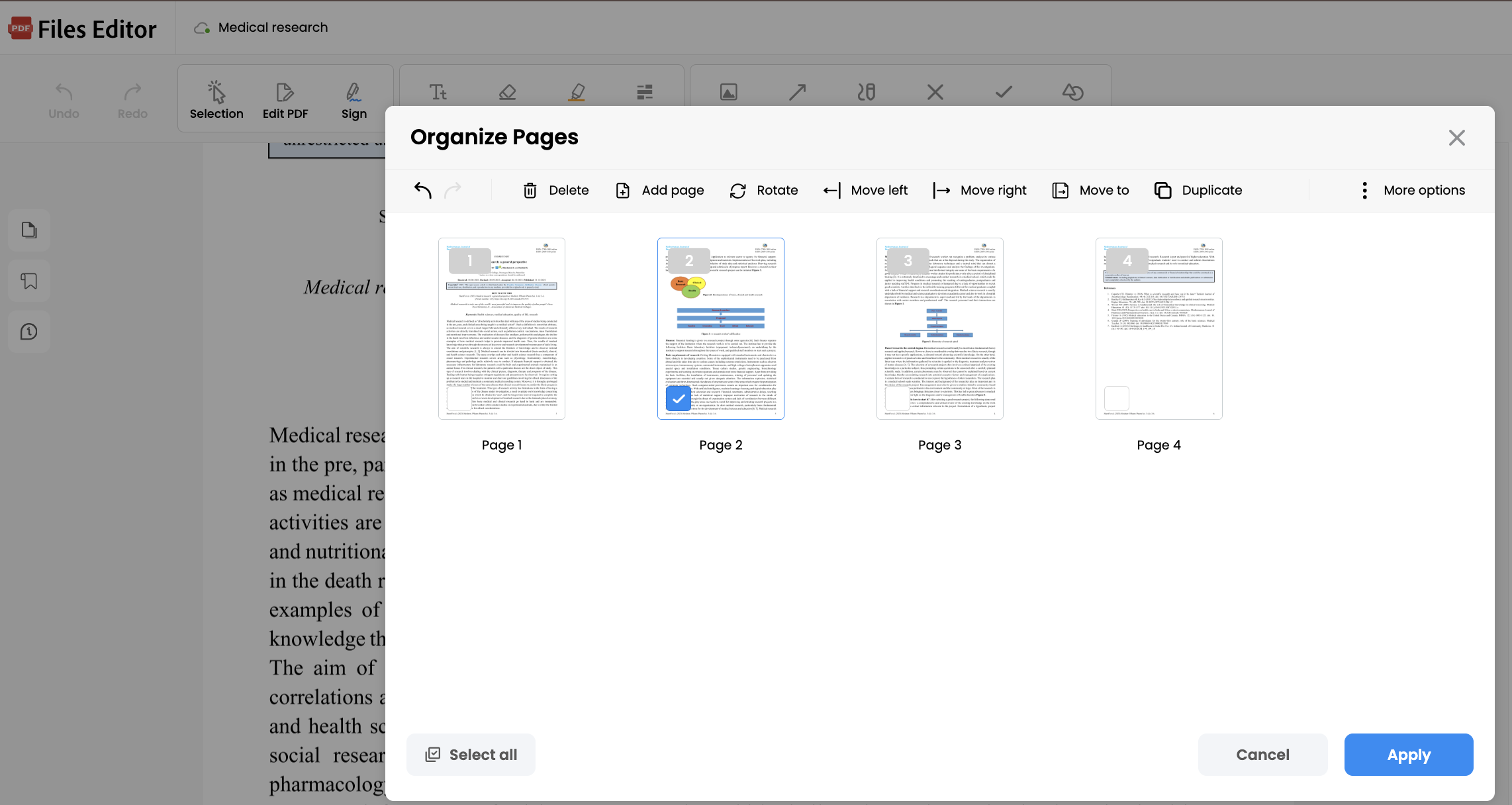The width and height of the screenshot is (1512, 805).
Task: Click the Files Editor PDF logo
Action: pos(83,29)
